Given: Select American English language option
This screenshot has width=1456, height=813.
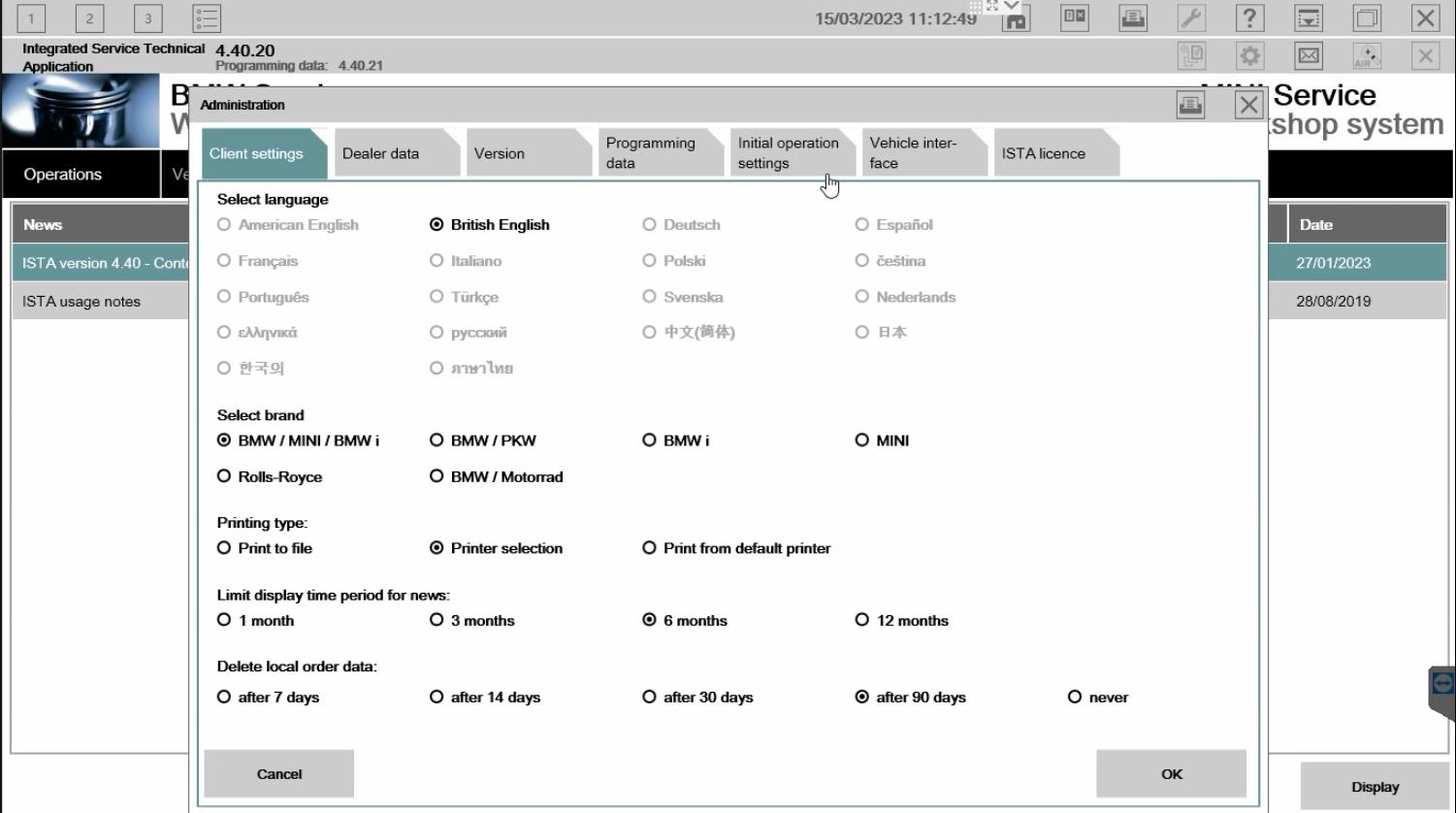Looking at the screenshot, I should click(288, 225).
